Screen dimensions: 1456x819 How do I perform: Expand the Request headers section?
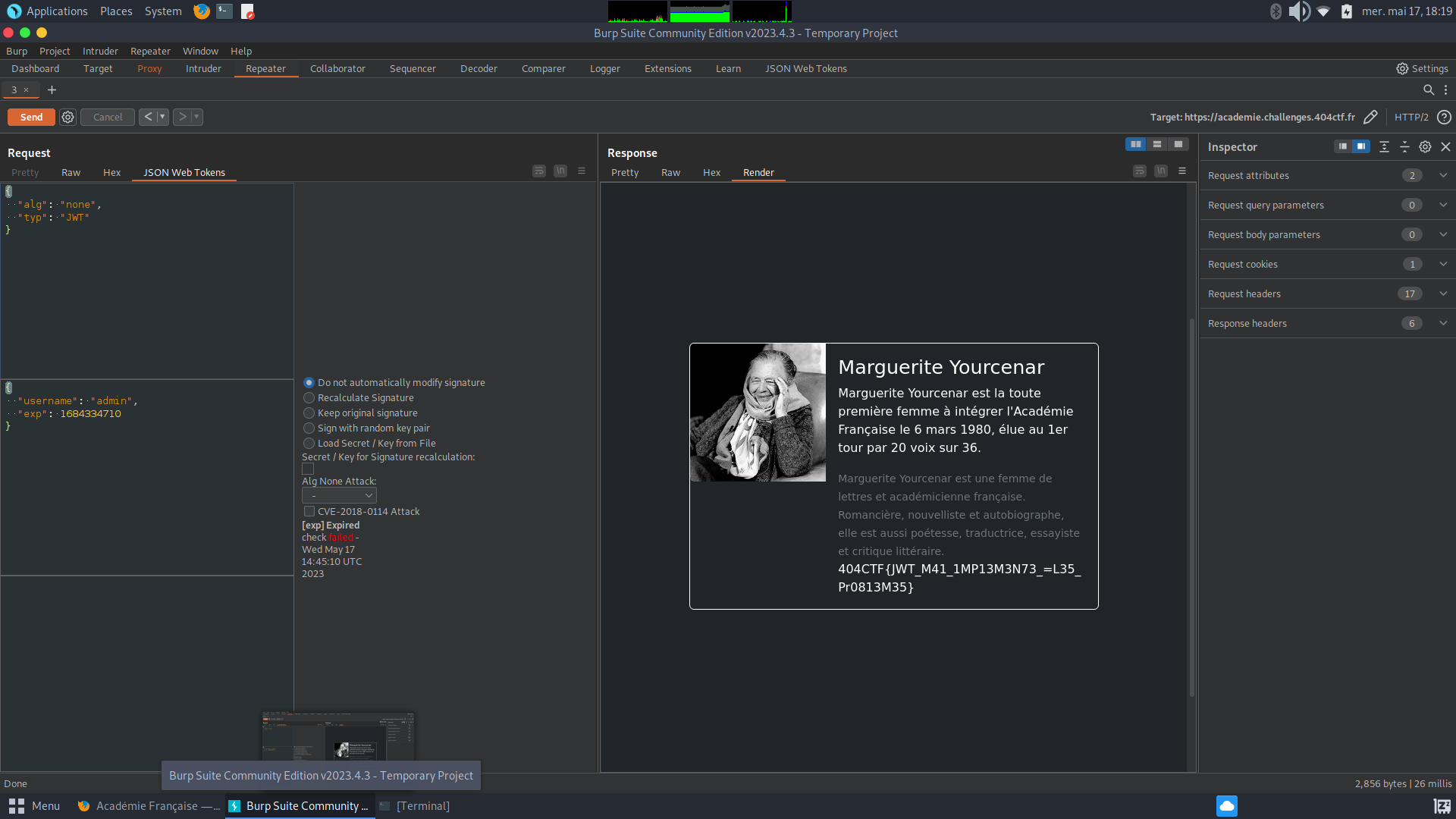[x=1442, y=293]
